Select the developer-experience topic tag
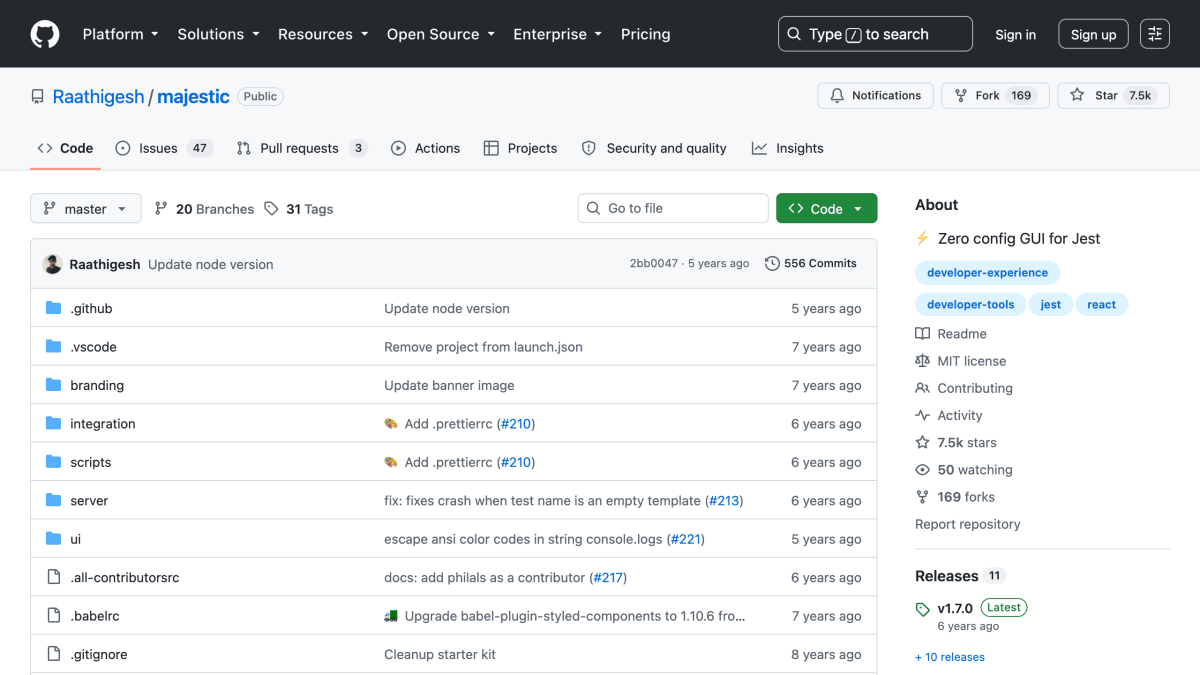Viewport: 1200px width, 675px height. (x=988, y=273)
